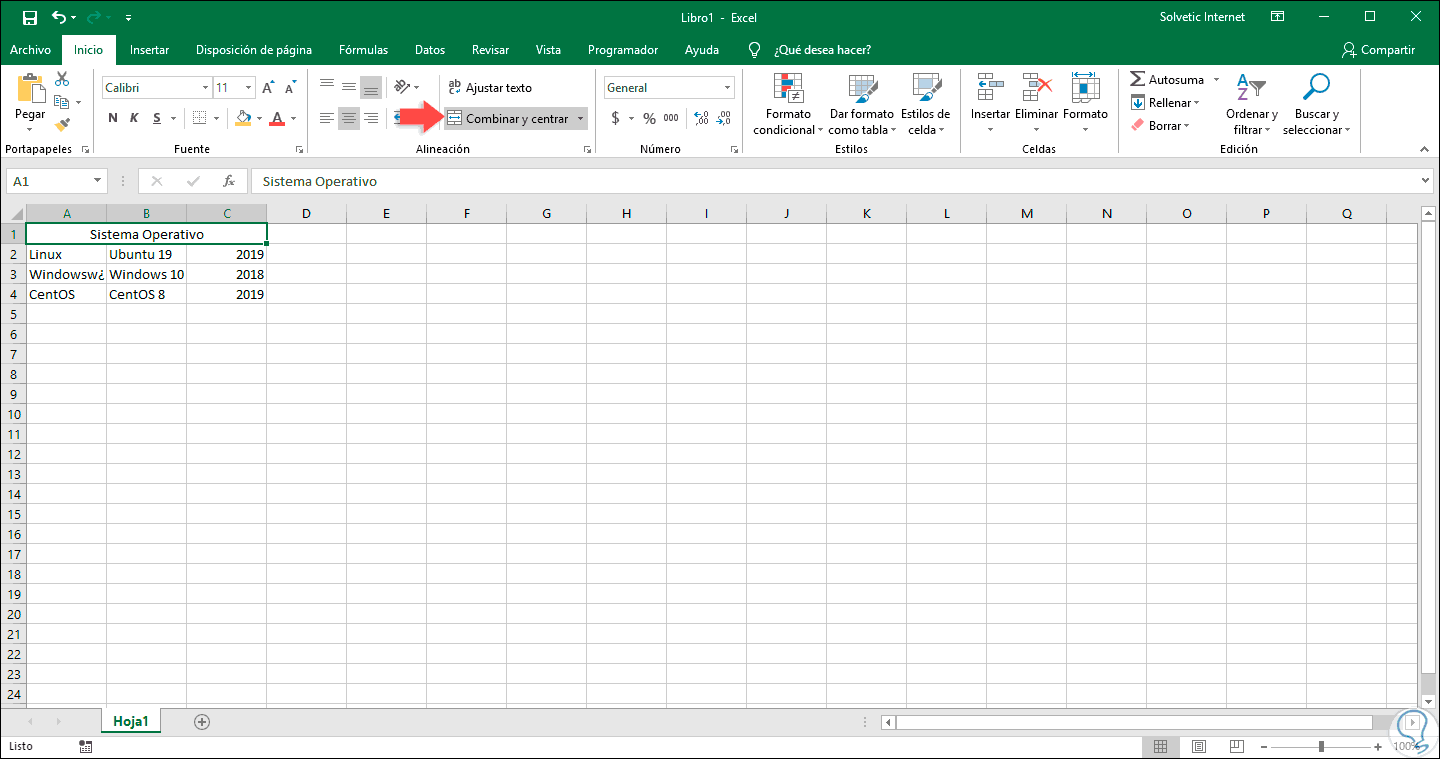This screenshot has width=1440, height=759.
Task: Align text to the middle of the cell
Action: click(348, 87)
